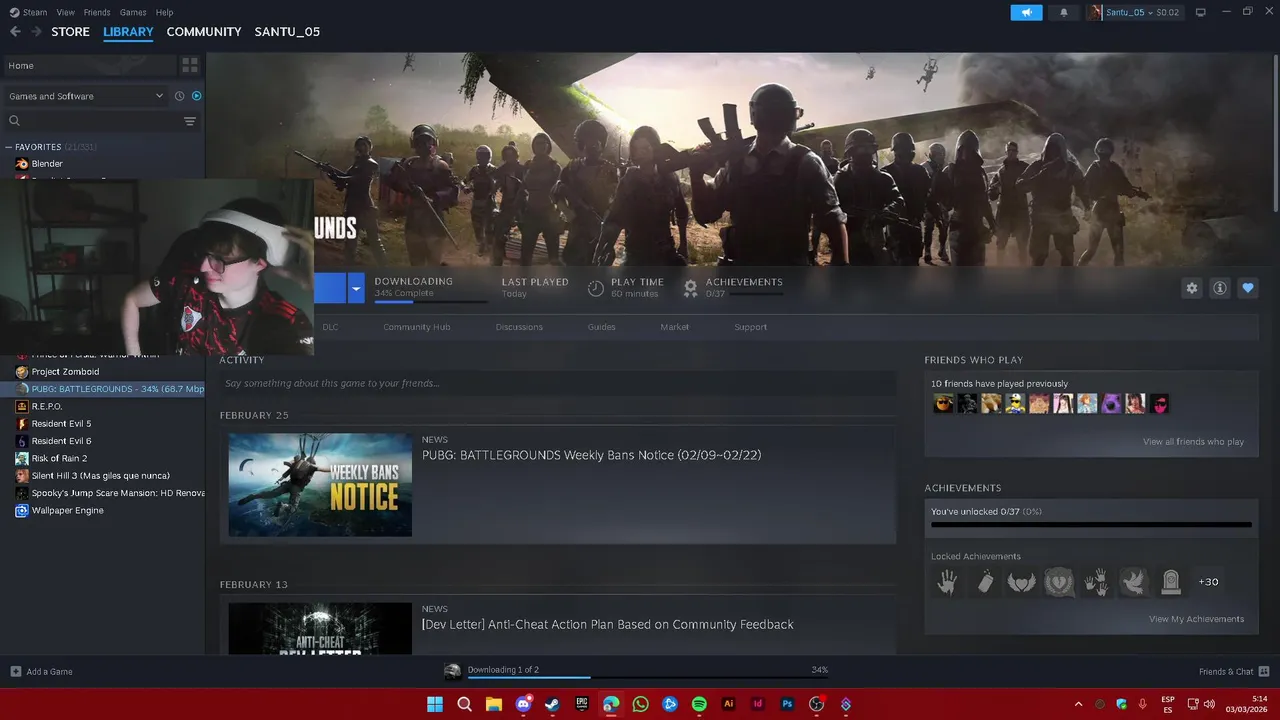
Task: Toggle show ready to play filter
Action: click(196, 96)
